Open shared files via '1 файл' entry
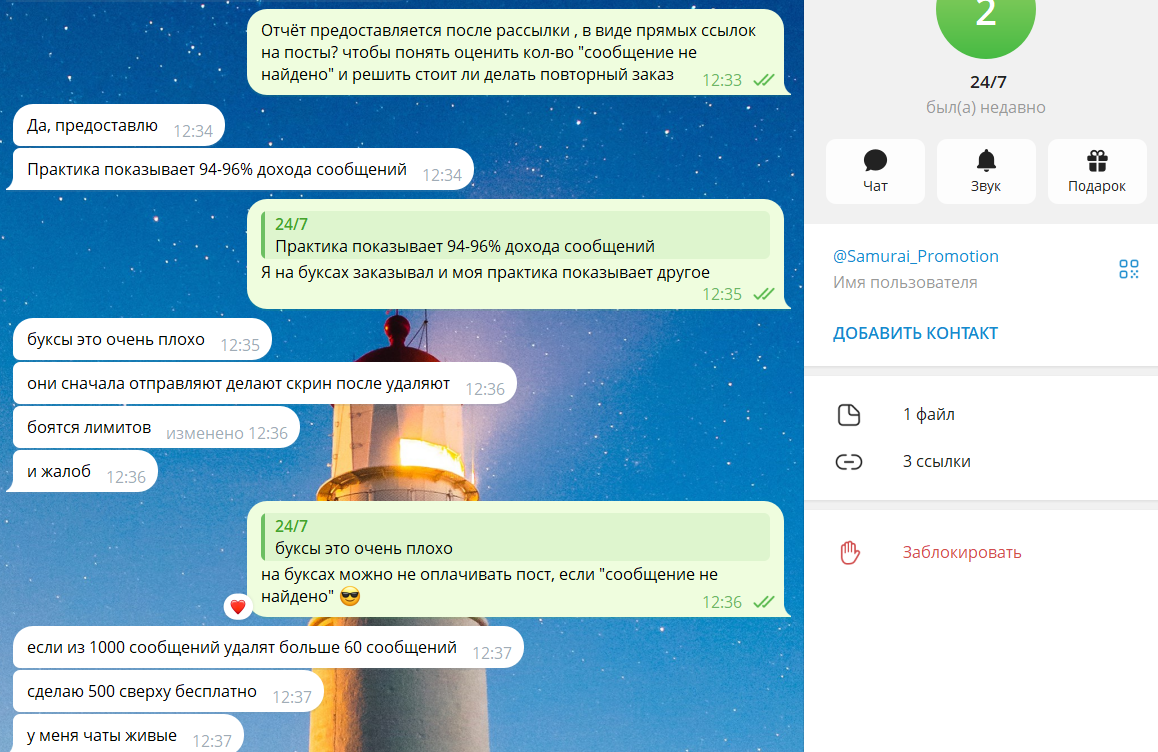This screenshot has width=1158, height=752. [928, 413]
